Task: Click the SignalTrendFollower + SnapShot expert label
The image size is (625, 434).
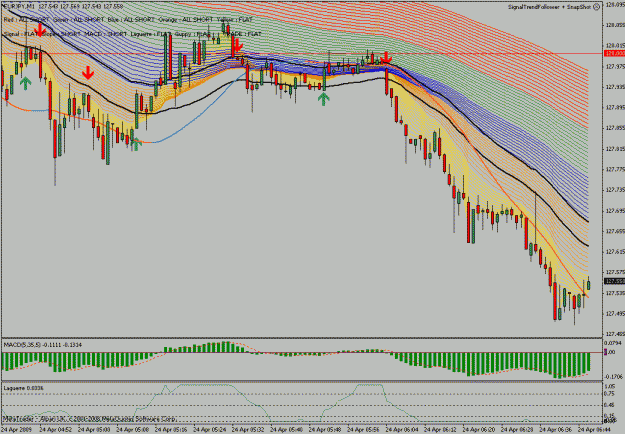Action: click(550, 7)
